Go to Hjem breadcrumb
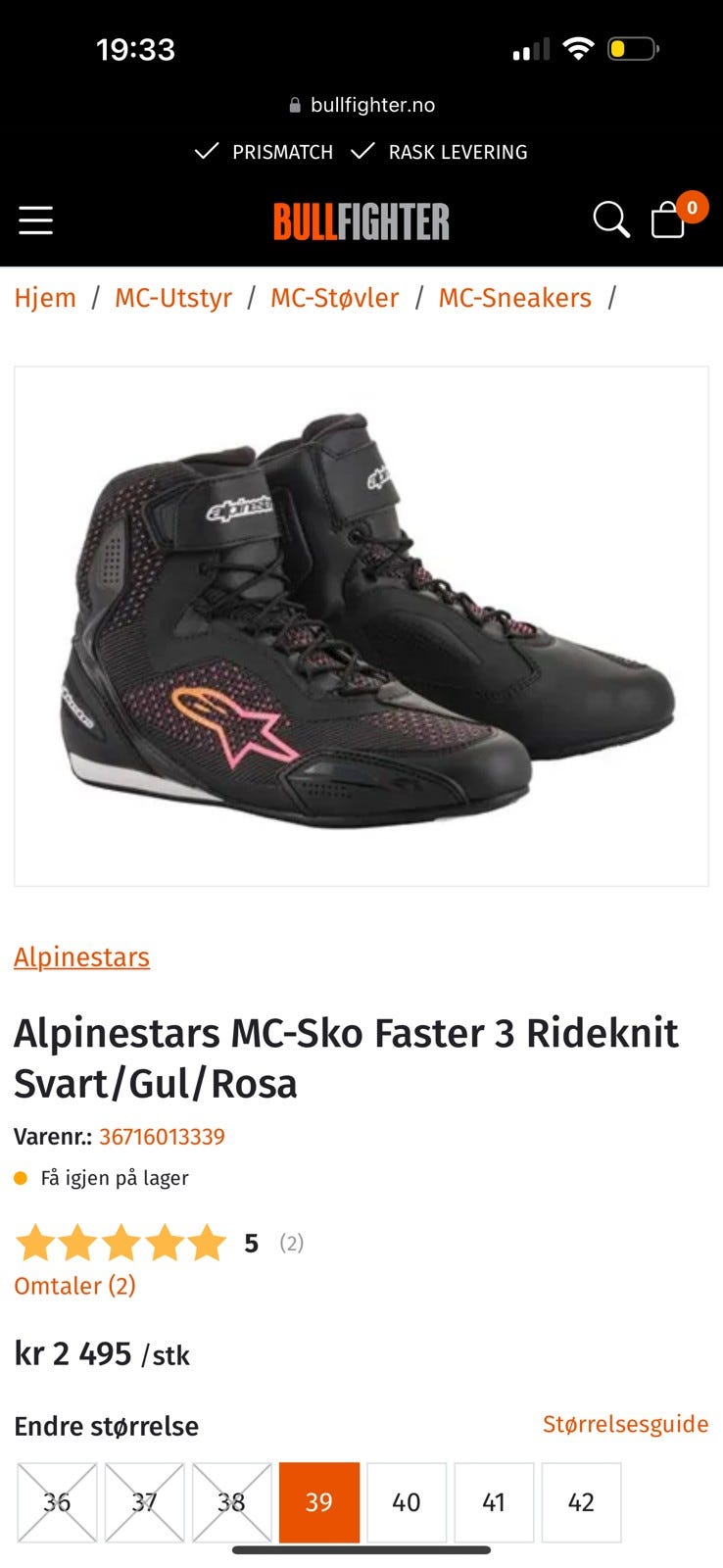723x1568 pixels. [45, 298]
